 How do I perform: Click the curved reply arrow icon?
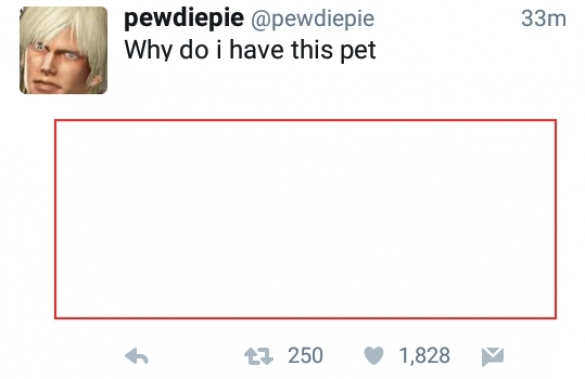[137, 356]
